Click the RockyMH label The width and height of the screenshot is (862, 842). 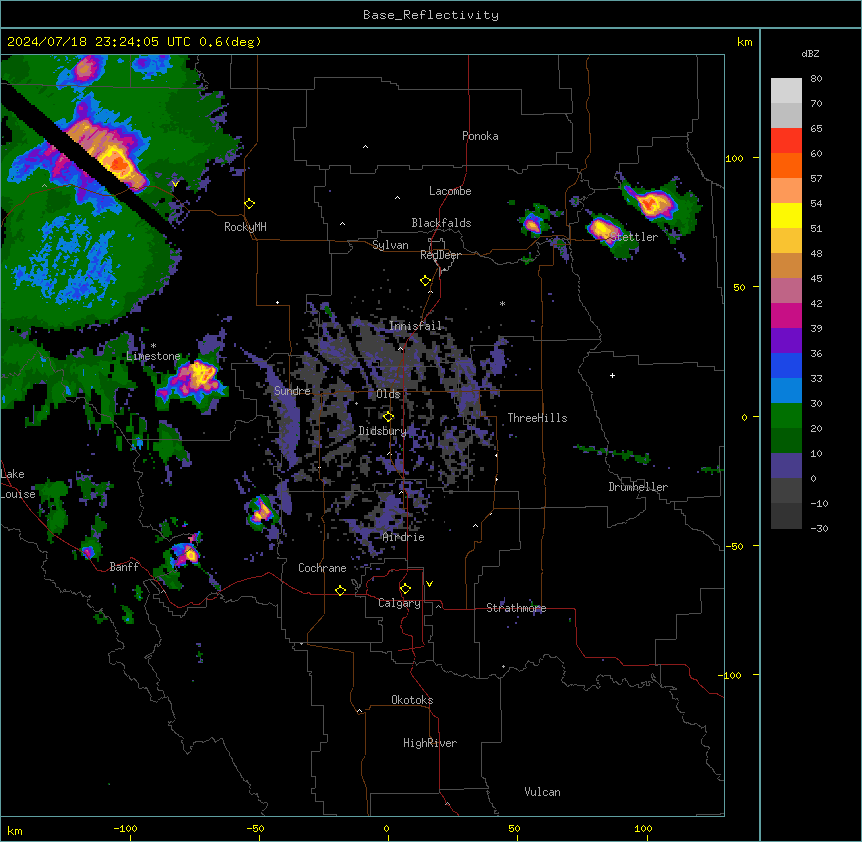point(245,227)
